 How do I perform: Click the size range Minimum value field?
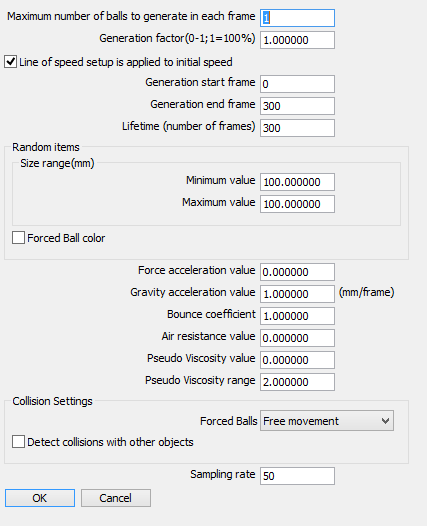coord(297,182)
